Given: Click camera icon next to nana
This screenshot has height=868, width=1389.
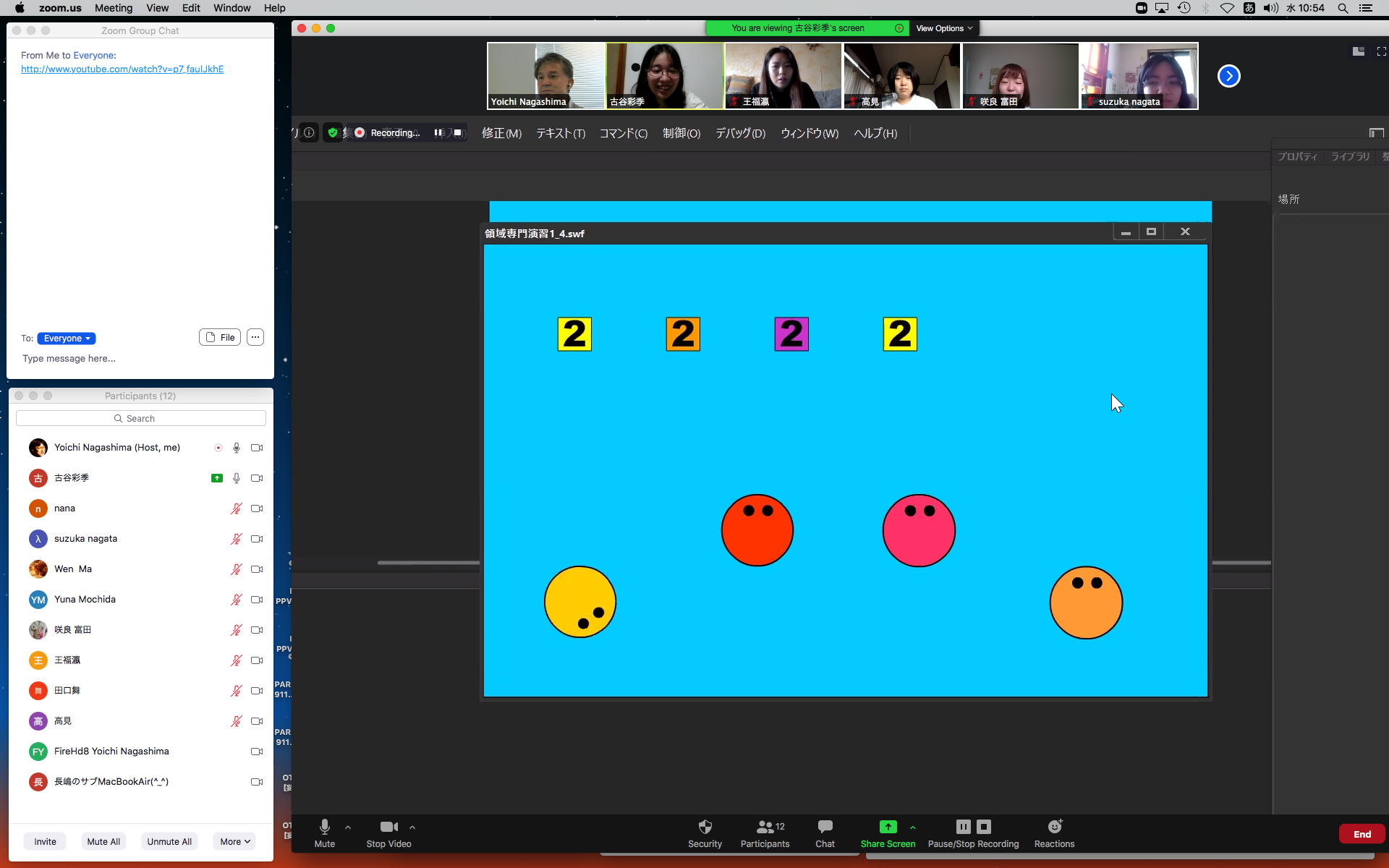Looking at the screenshot, I should coord(256,509).
